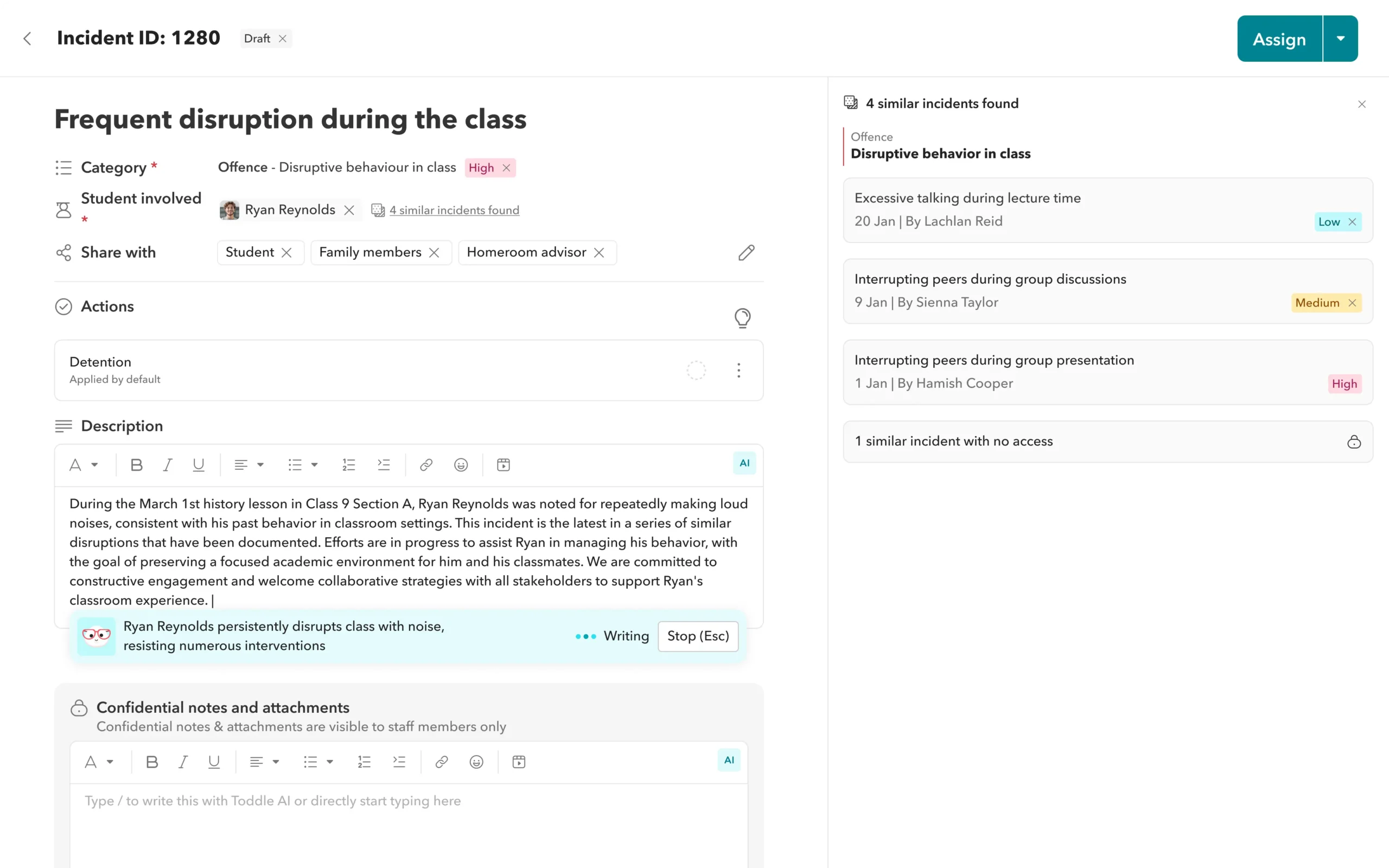Open action suggestions via the lightbulb icon
This screenshot has width=1389, height=868.
[x=743, y=317]
